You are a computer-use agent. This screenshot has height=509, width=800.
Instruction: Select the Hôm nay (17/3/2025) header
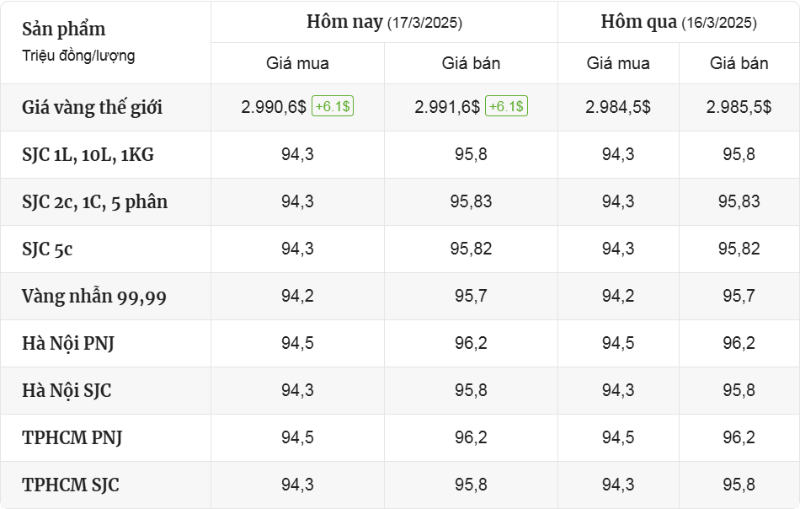pos(384,22)
